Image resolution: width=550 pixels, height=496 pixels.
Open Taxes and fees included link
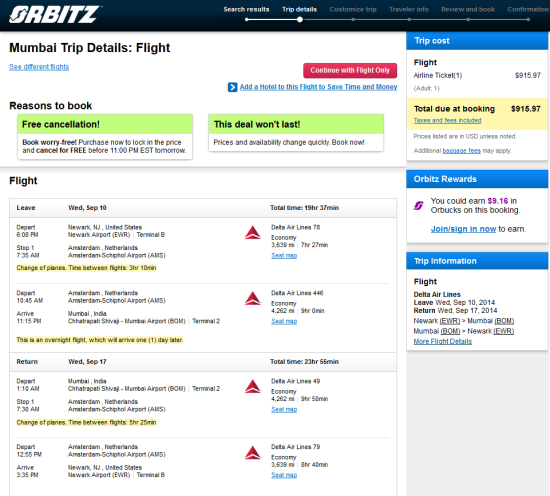point(447,120)
